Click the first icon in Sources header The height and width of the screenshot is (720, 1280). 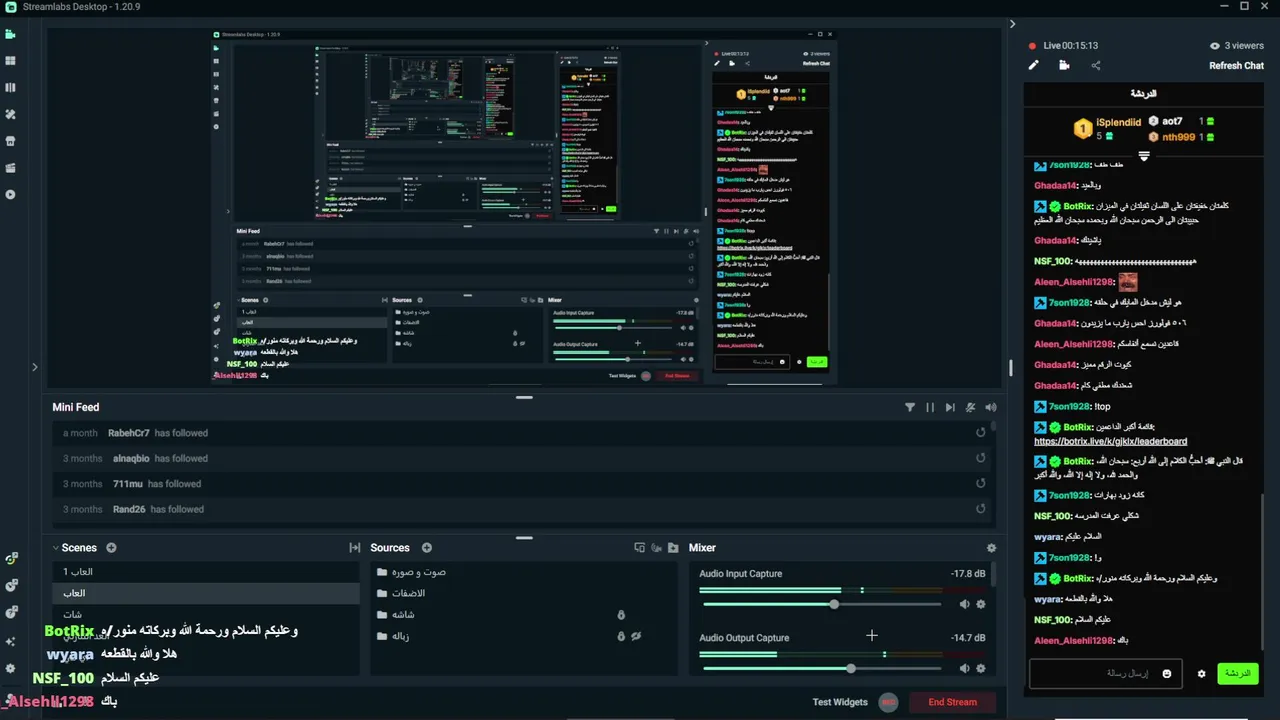(640, 548)
